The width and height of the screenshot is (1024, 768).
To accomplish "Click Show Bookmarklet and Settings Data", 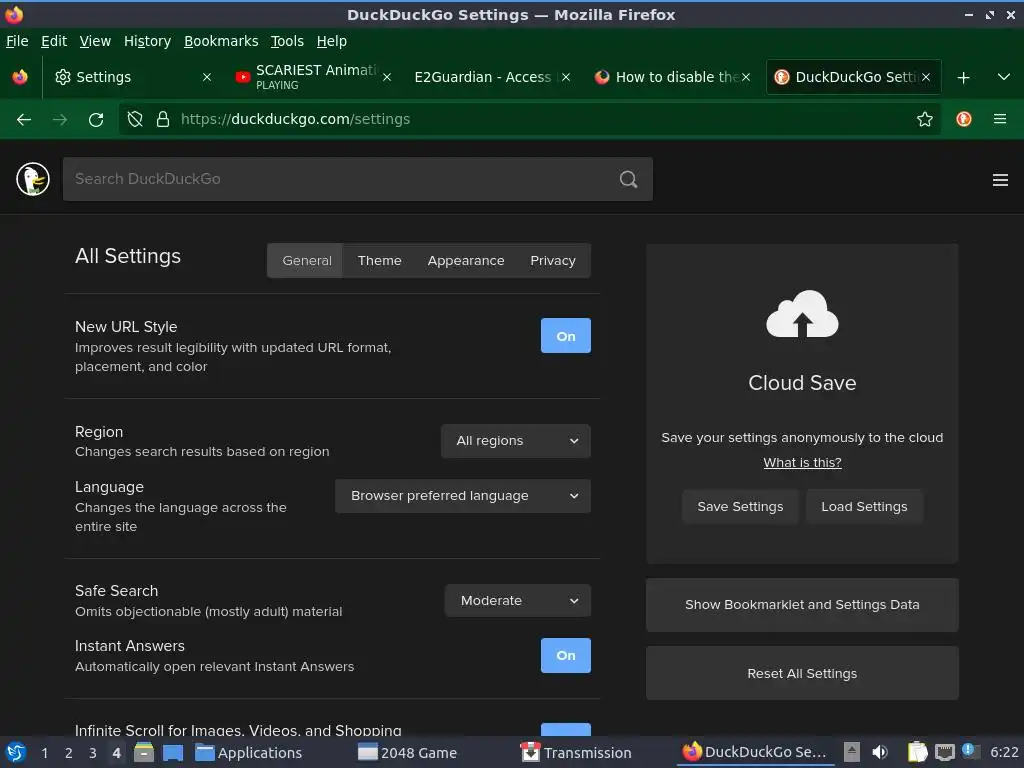I will click(802, 605).
